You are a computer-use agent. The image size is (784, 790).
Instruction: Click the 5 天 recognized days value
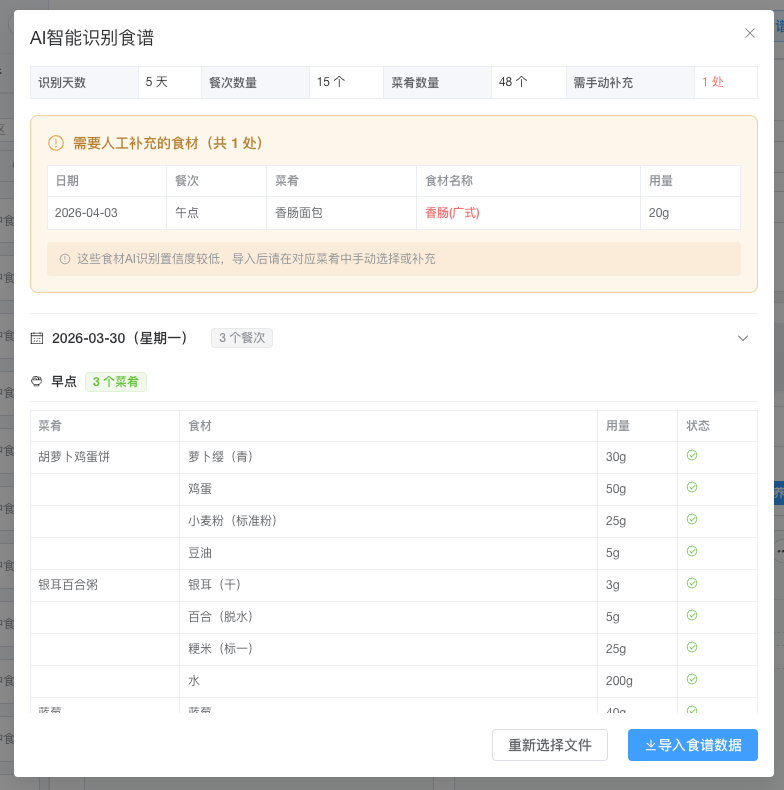156,82
